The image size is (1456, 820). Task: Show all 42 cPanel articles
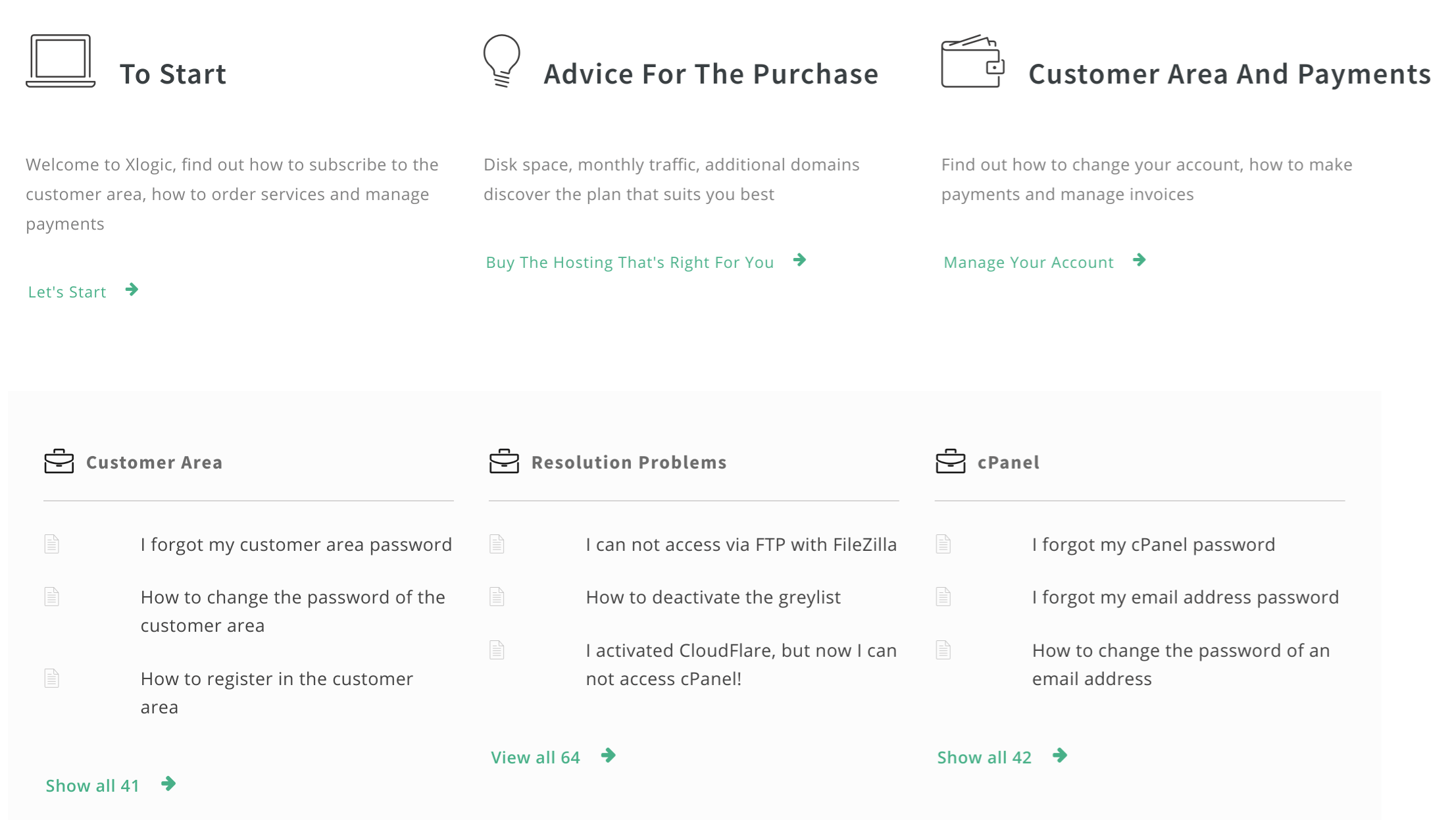point(984,757)
